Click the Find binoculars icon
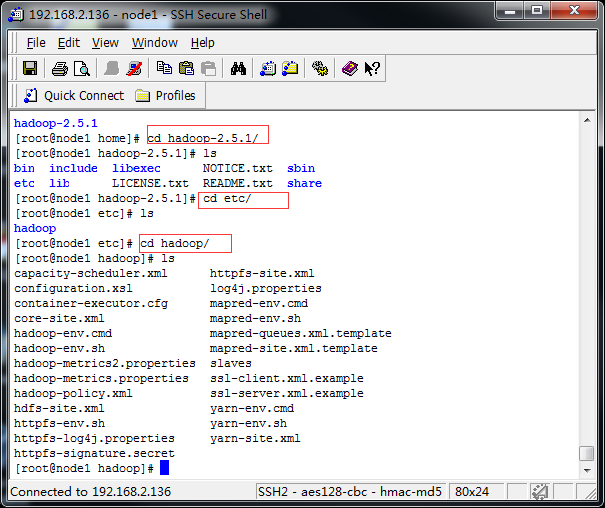Image resolution: width=605 pixels, height=508 pixels. (x=238, y=69)
